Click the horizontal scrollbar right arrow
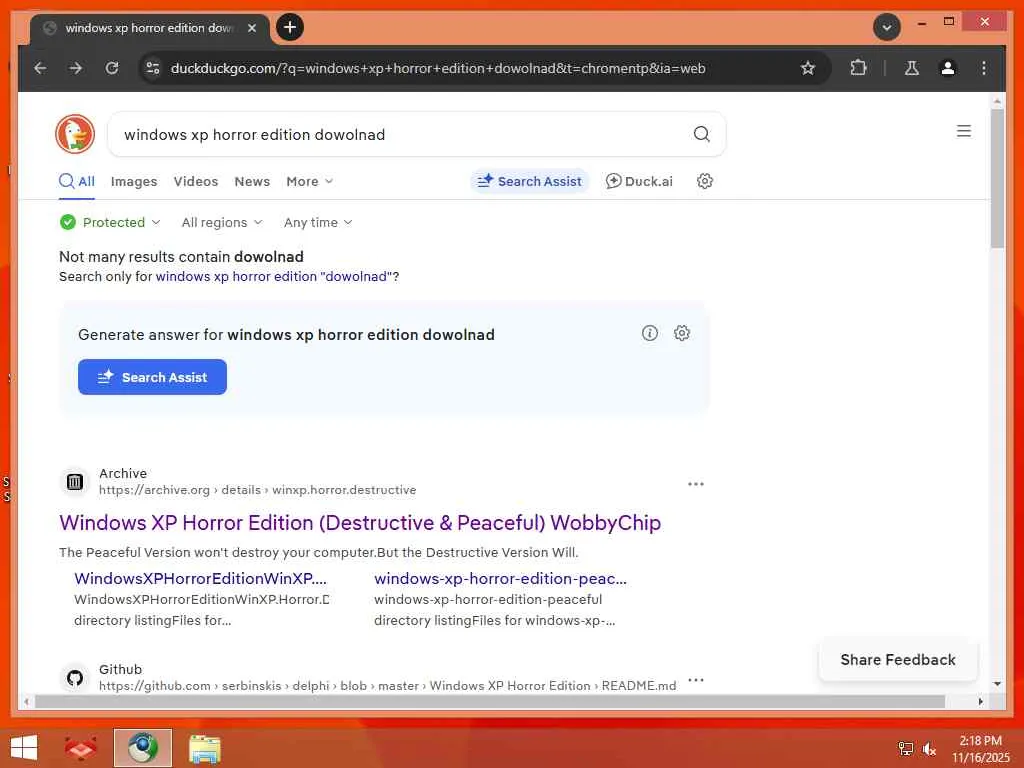 coord(980,701)
